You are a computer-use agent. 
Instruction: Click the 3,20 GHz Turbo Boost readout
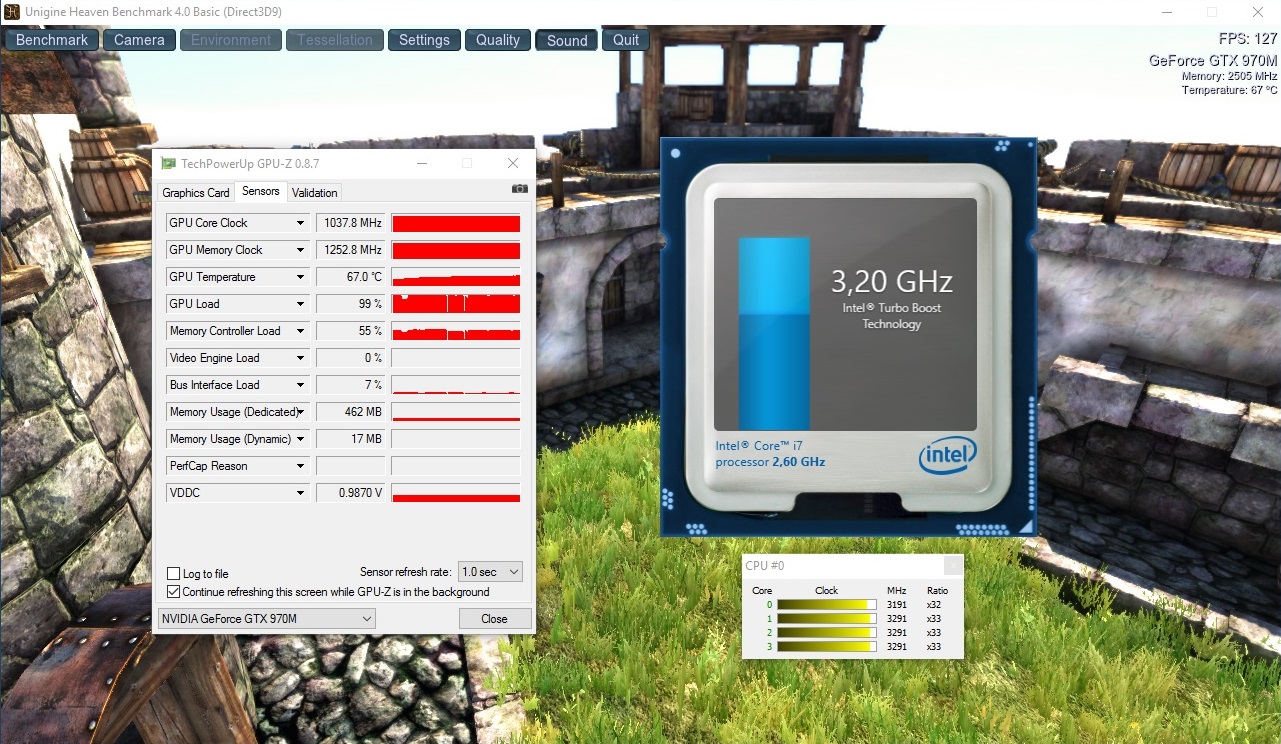[x=892, y=281]
